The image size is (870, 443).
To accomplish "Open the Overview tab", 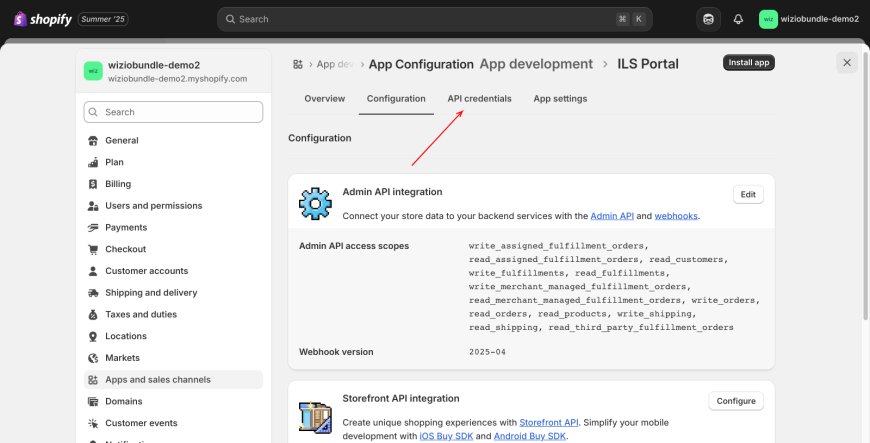I will (325, 99).
